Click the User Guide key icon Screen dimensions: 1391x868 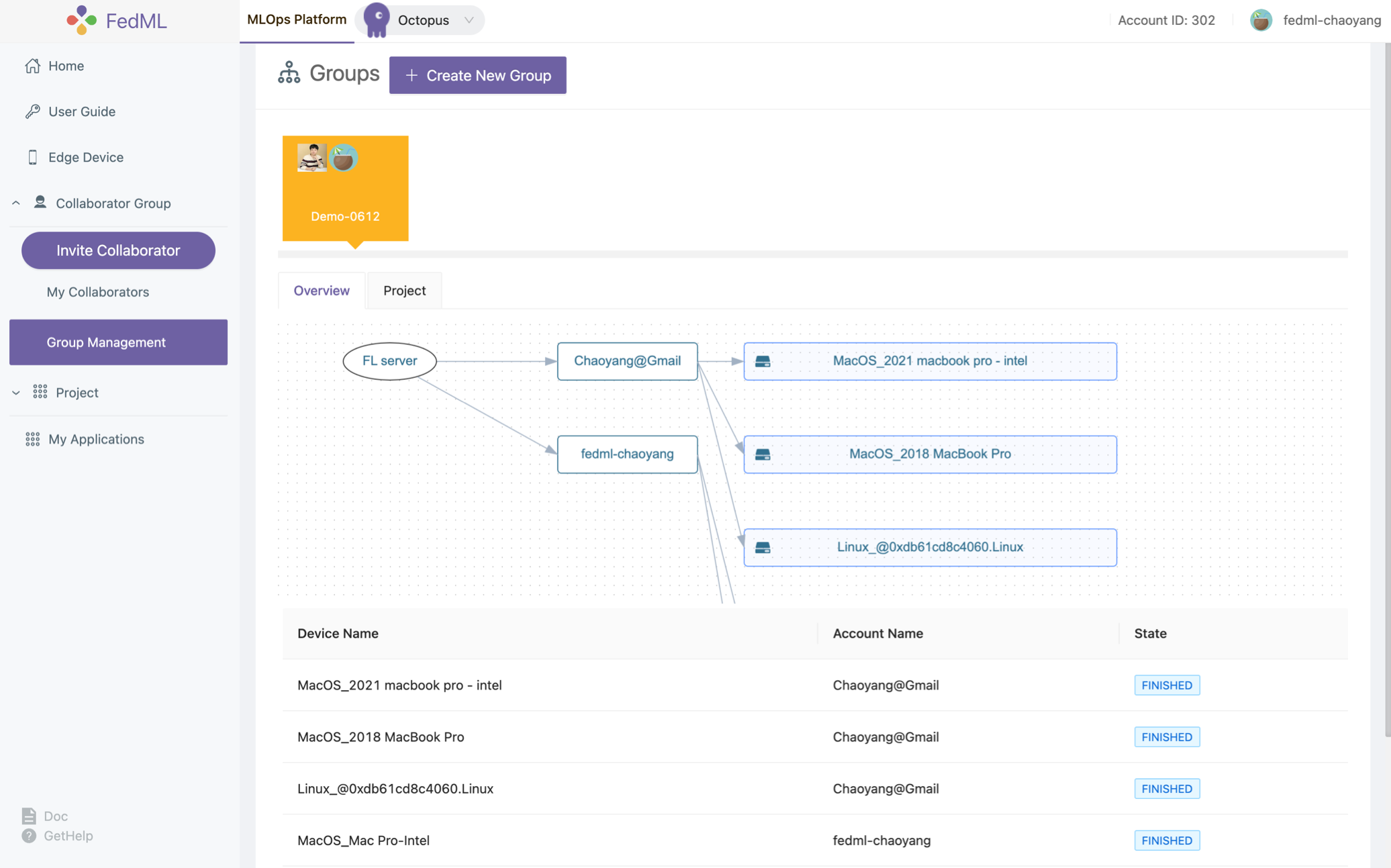[32, 111]
